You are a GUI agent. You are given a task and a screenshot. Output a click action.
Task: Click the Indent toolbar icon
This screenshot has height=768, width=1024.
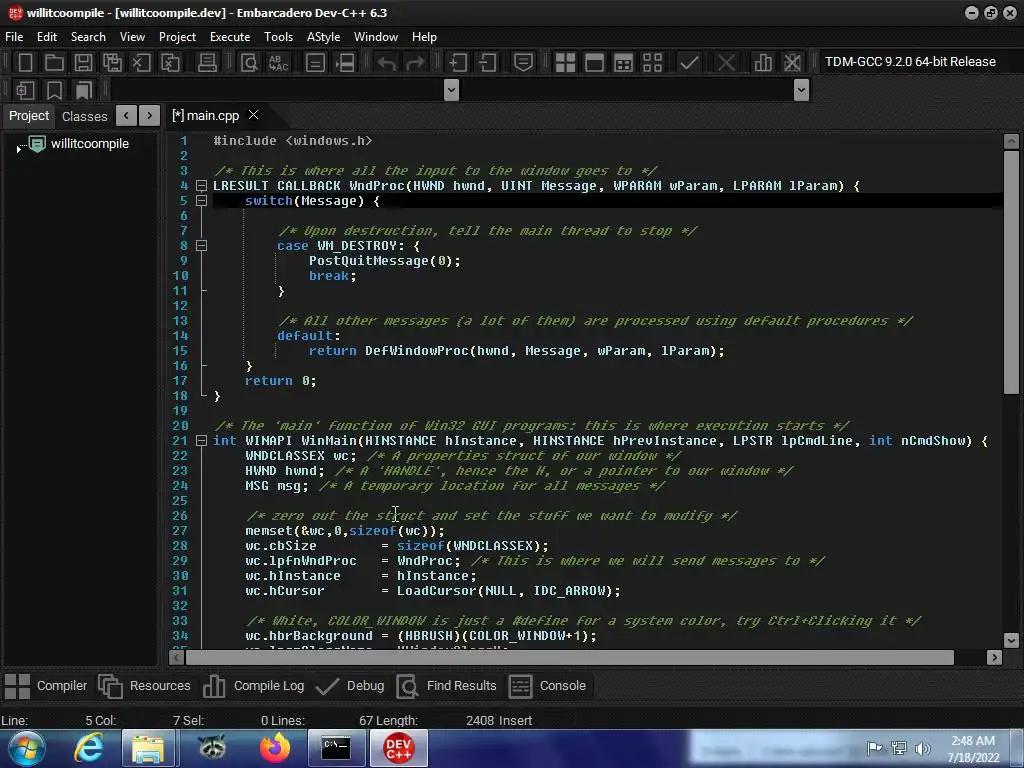457,62
